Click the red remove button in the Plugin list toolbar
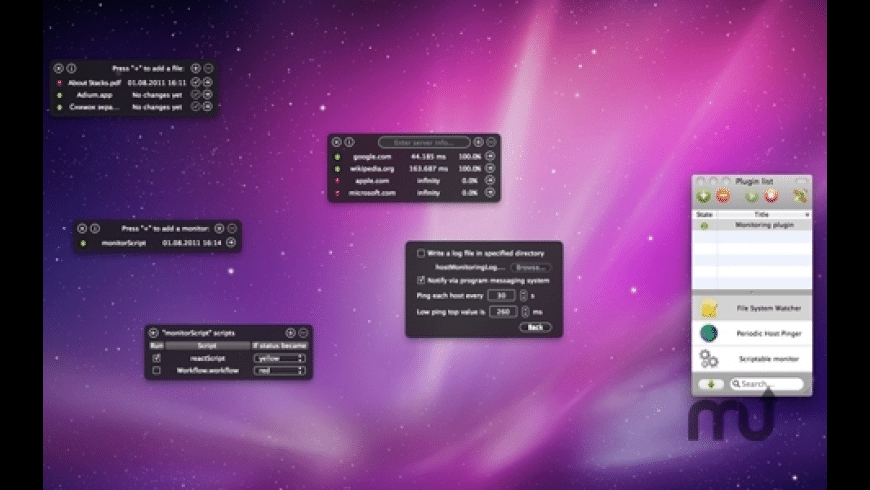870x490 pixels. 722,196
